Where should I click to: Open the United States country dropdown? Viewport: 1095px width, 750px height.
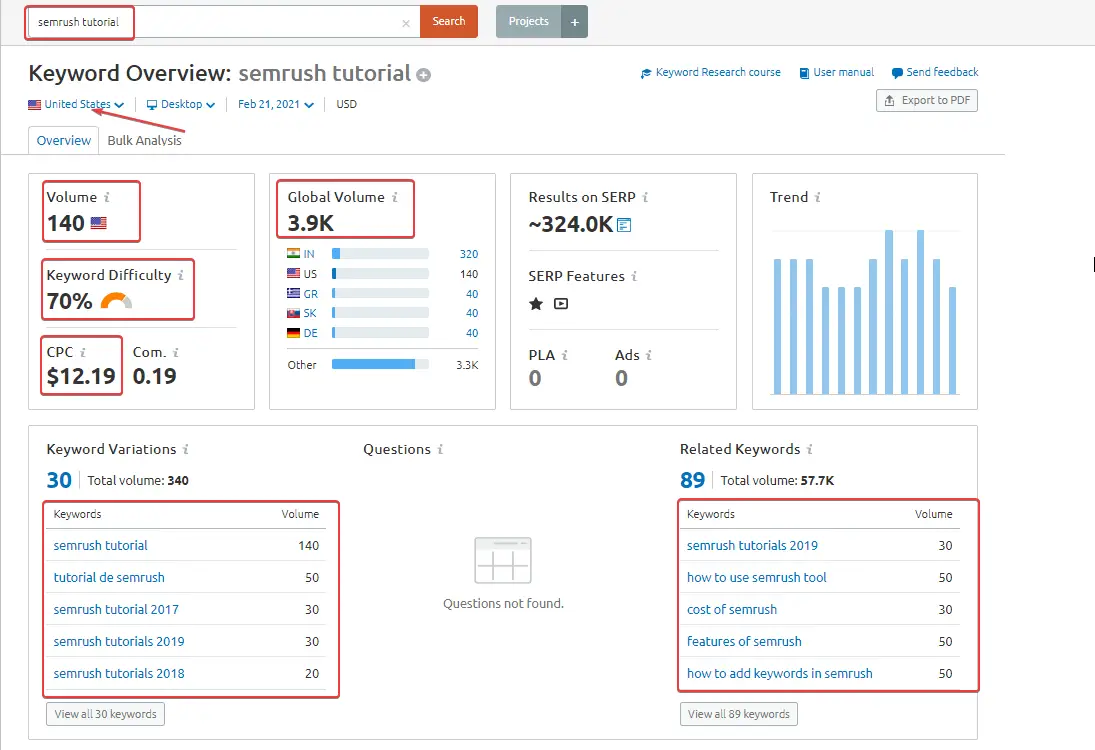tap(76, 104)
